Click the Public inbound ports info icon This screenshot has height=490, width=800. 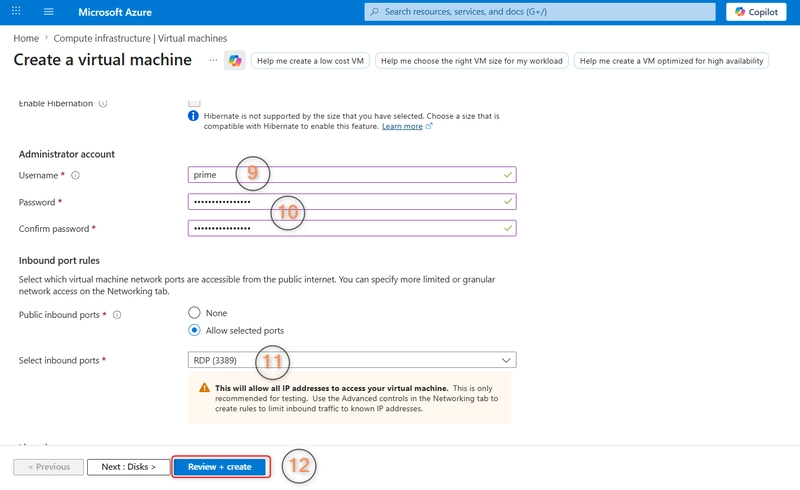pyautogui.click(x=117, y=314)
